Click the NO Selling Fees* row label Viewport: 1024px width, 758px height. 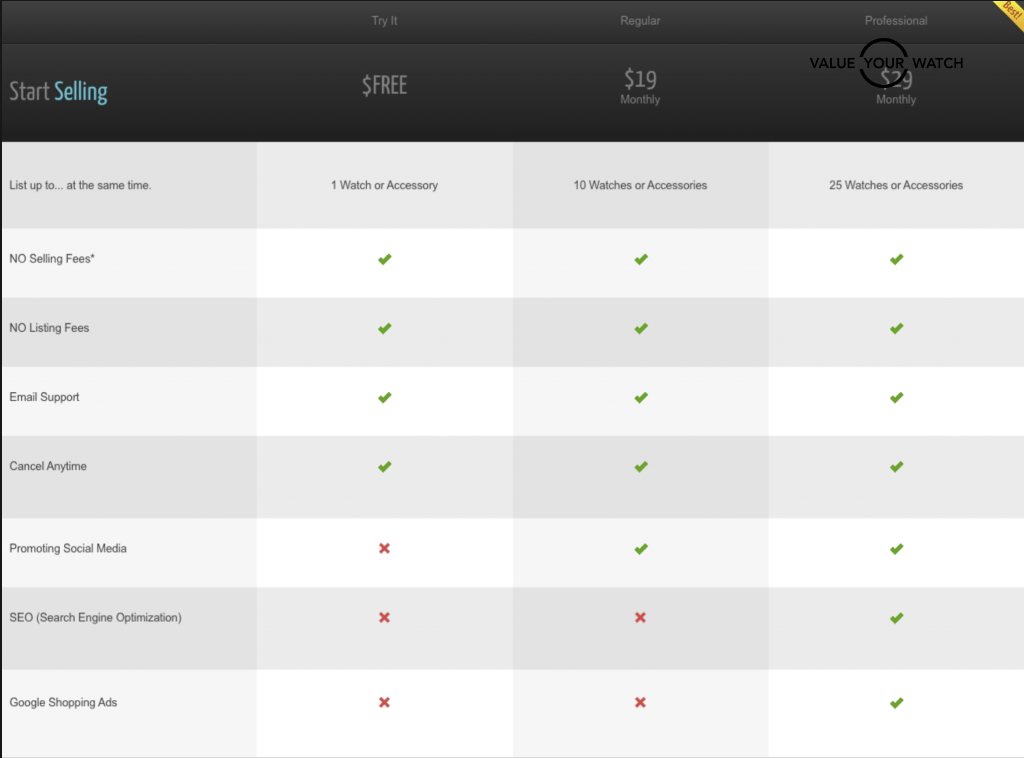click(52, 259)
